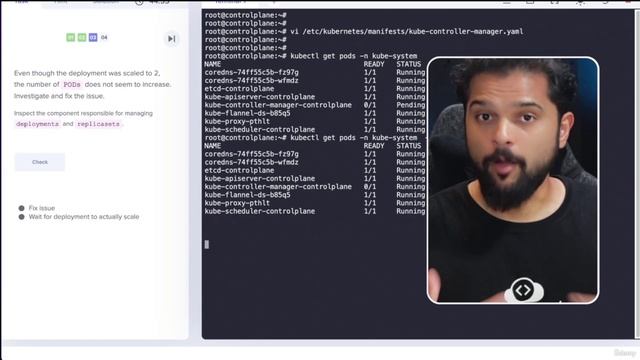Open question step 02
This screenshot has height=360, width=640.
[82, 38]
